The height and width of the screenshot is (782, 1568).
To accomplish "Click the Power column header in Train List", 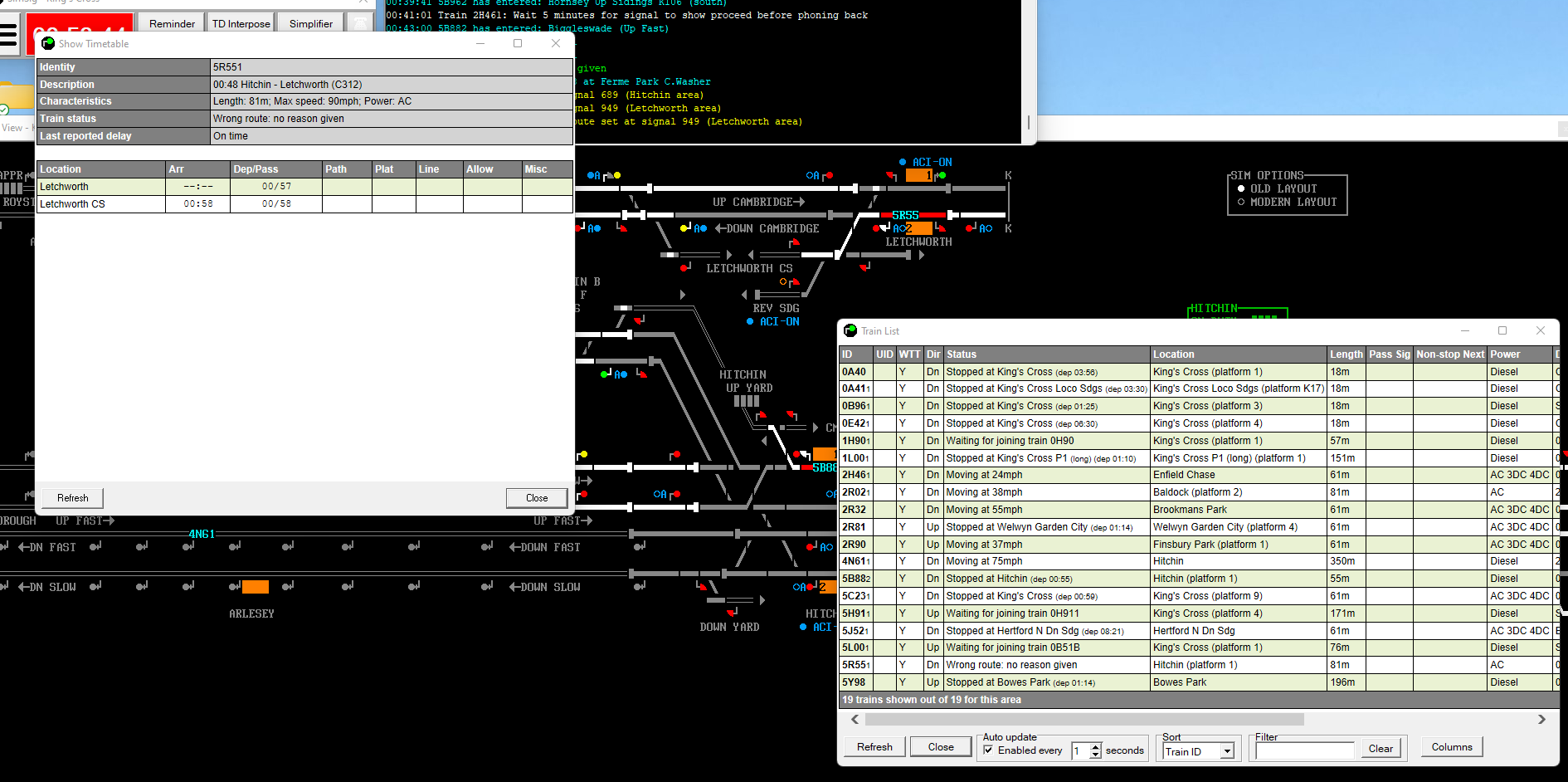I will [1519, 354].
